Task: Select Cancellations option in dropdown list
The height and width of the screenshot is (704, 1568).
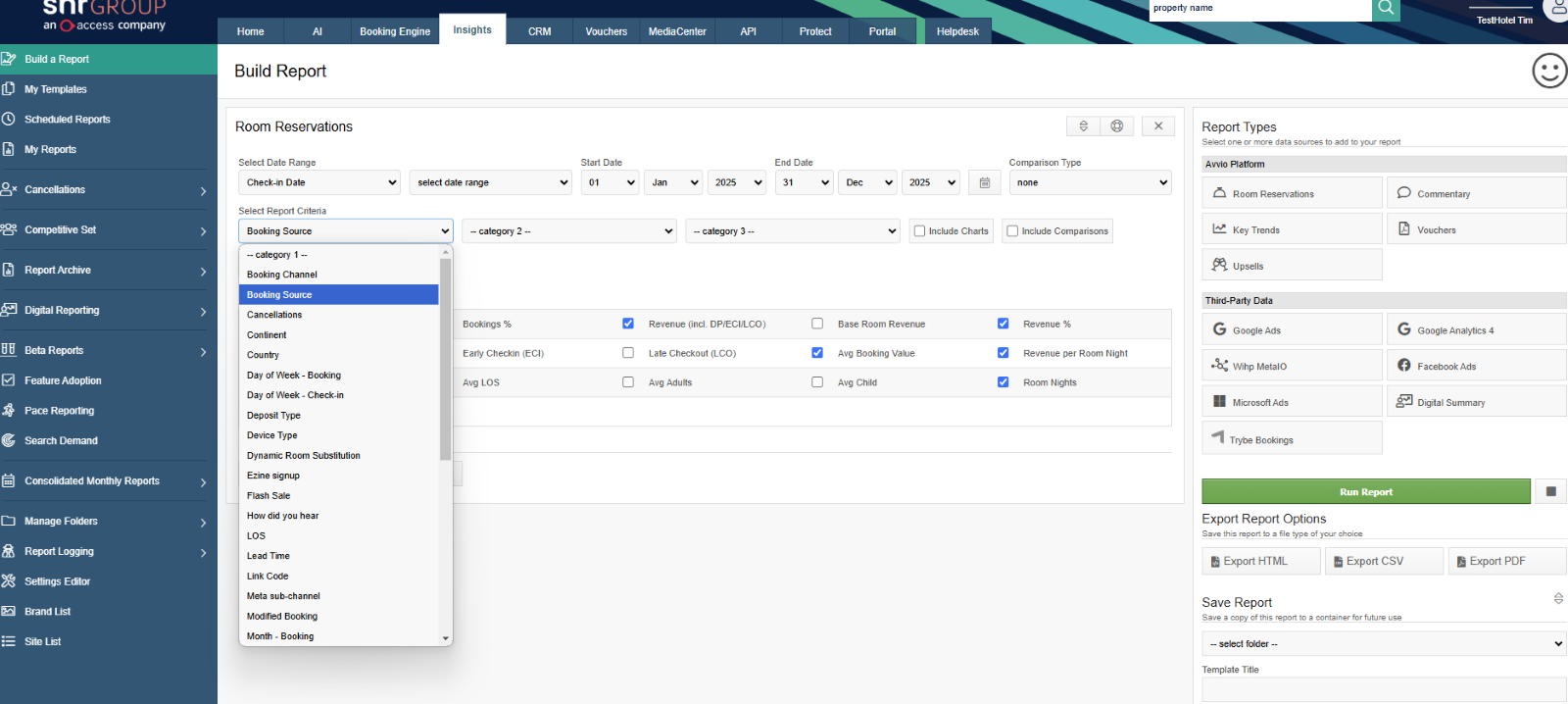Action: pos(339,315)
